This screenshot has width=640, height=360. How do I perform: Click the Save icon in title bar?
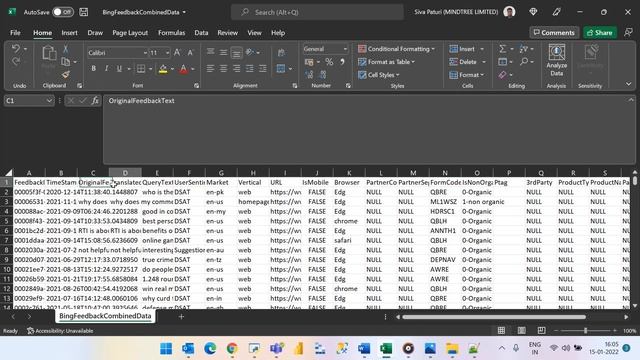[84, 12]
